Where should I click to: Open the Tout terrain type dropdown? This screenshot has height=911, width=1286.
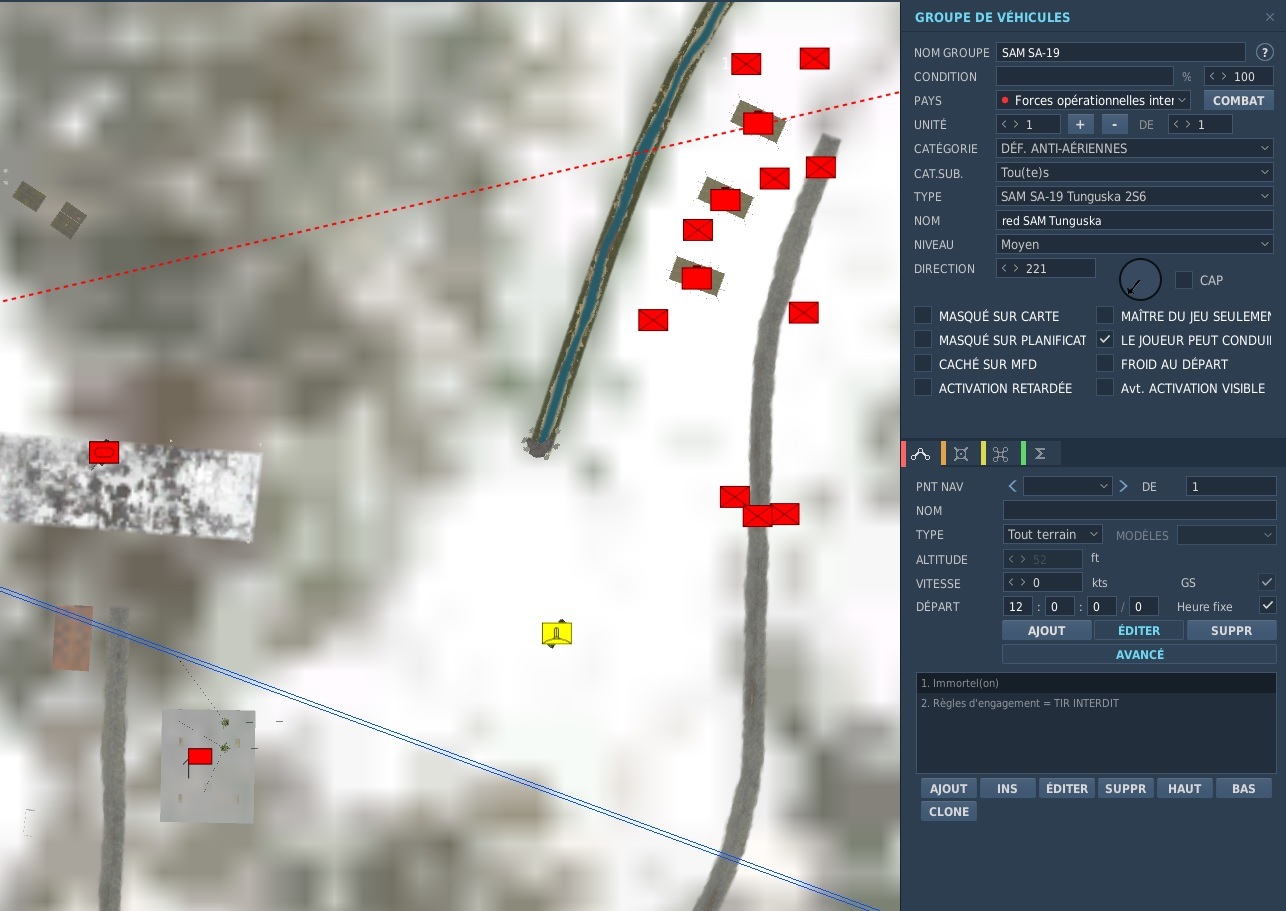[1053, 534]
